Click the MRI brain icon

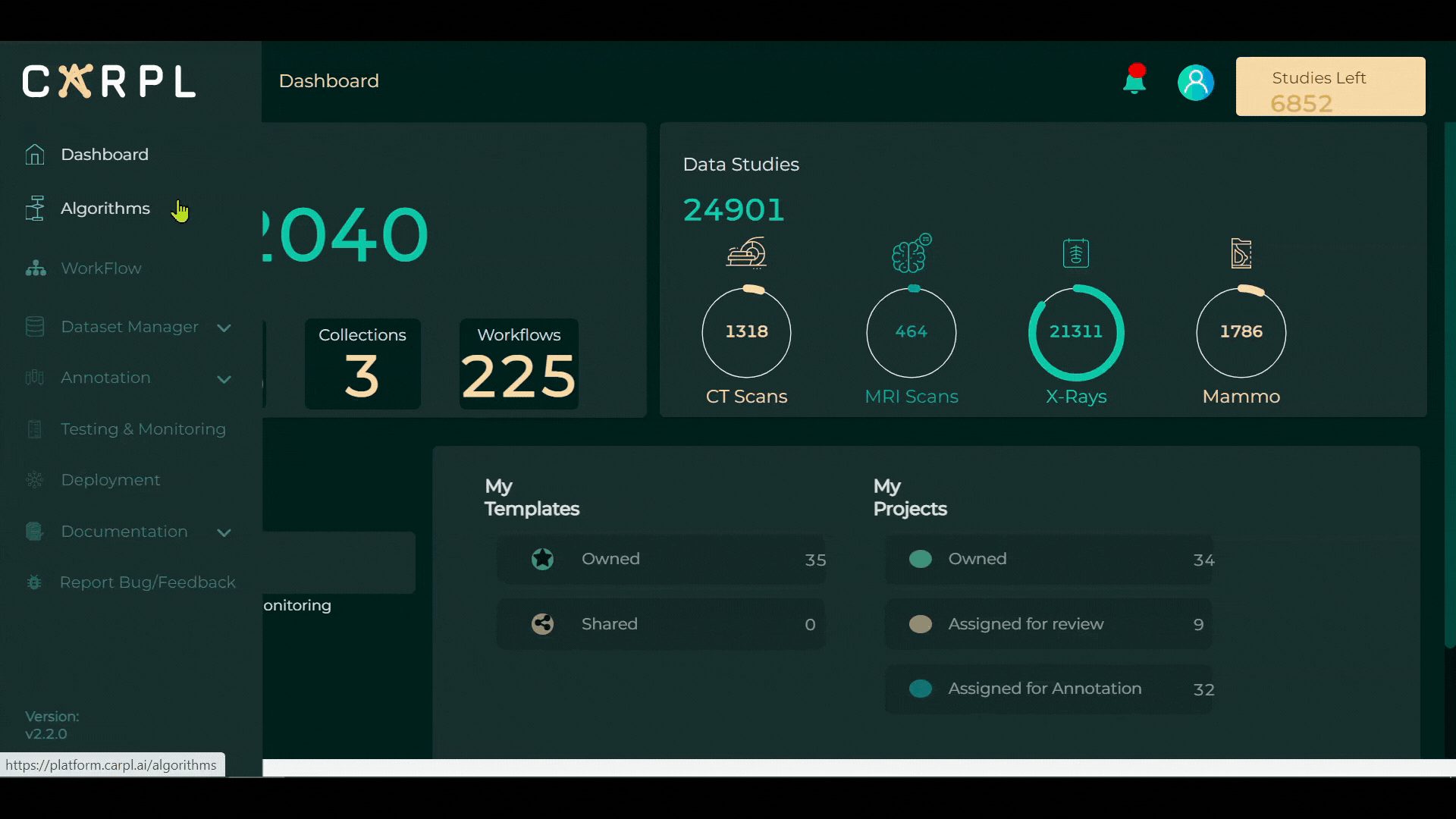click(x=911, y=253)
